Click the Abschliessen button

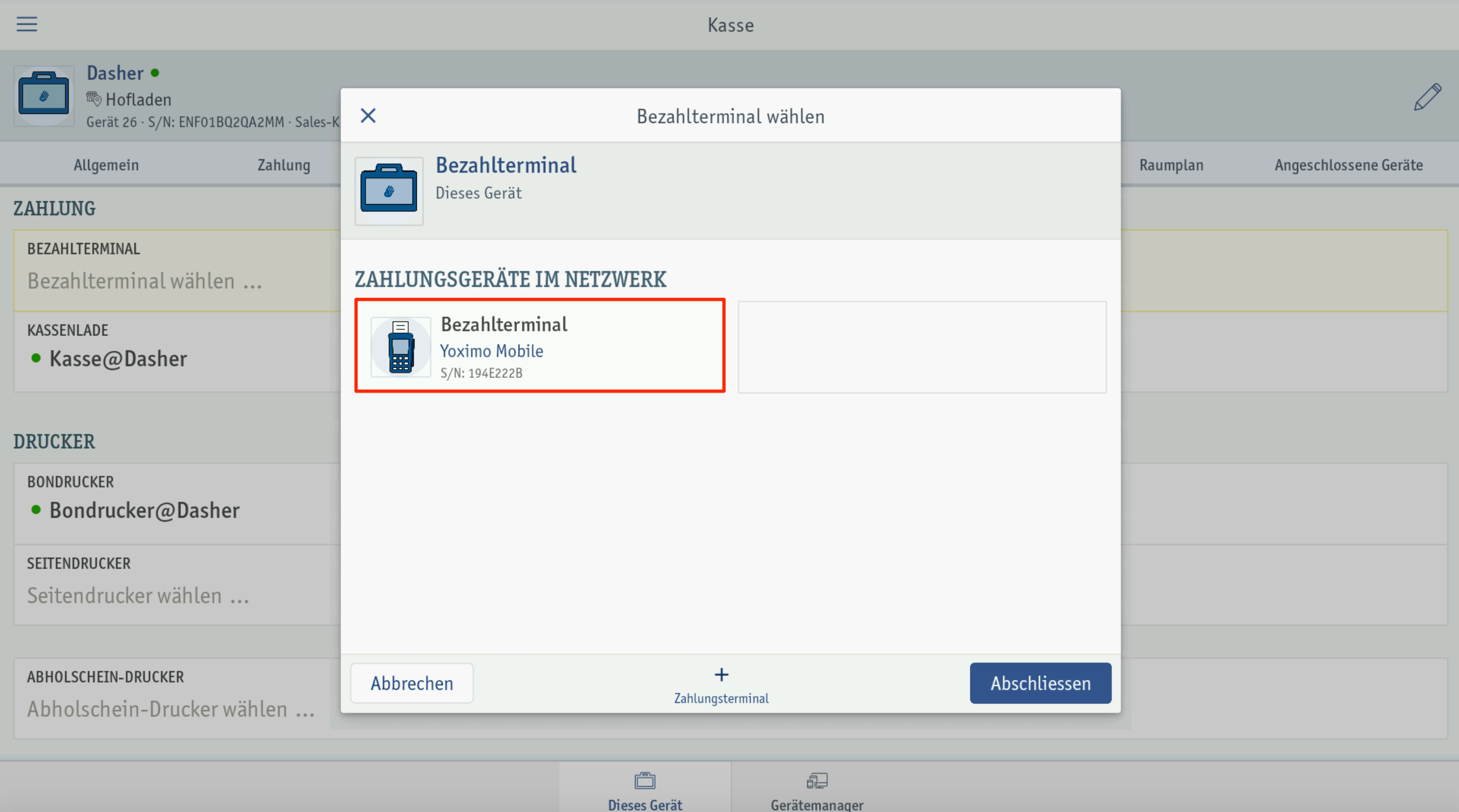pyautogui.click(x=1041, y=683)
